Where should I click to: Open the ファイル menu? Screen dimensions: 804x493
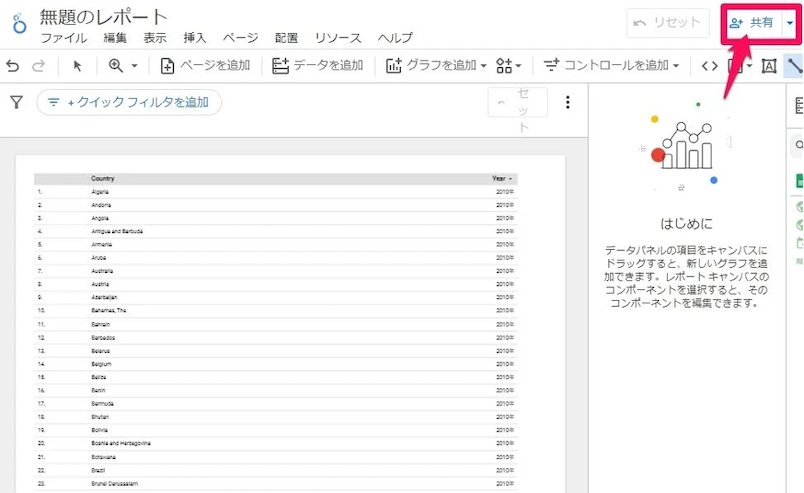coord(63,38)
